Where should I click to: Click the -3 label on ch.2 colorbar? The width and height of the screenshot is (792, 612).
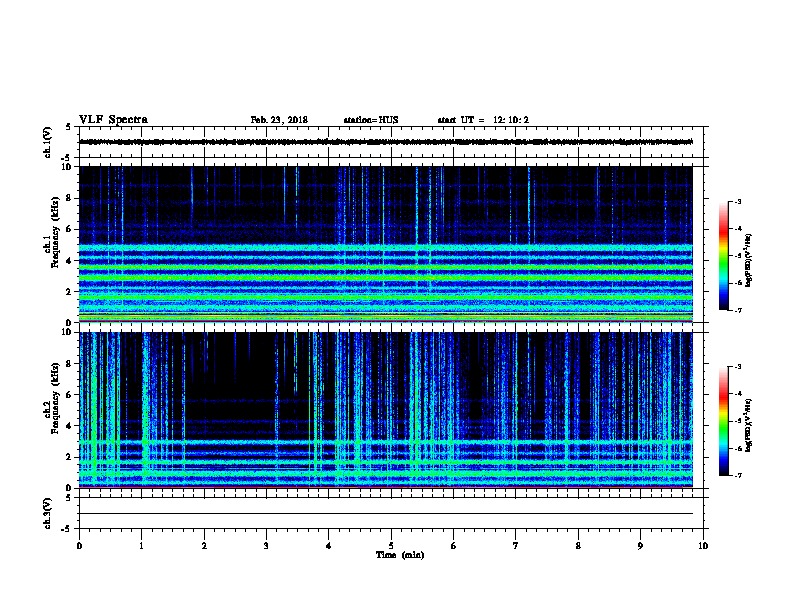click(737, 367)
